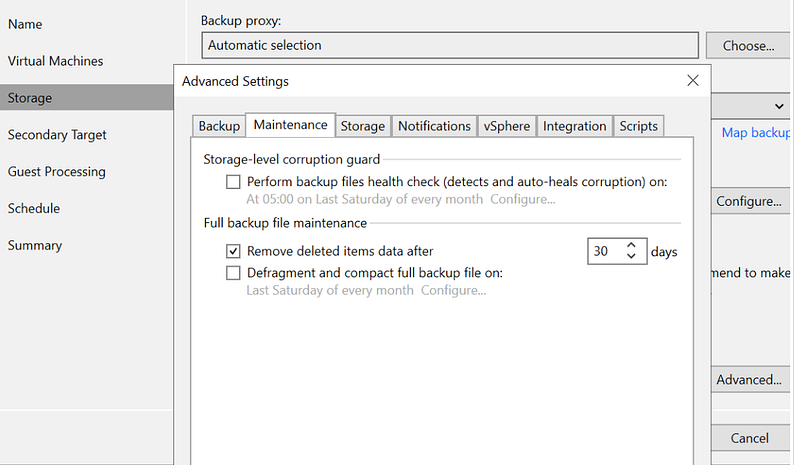Select the vSphere tab
The image size is (800, 465).
(x=507, y=126)
